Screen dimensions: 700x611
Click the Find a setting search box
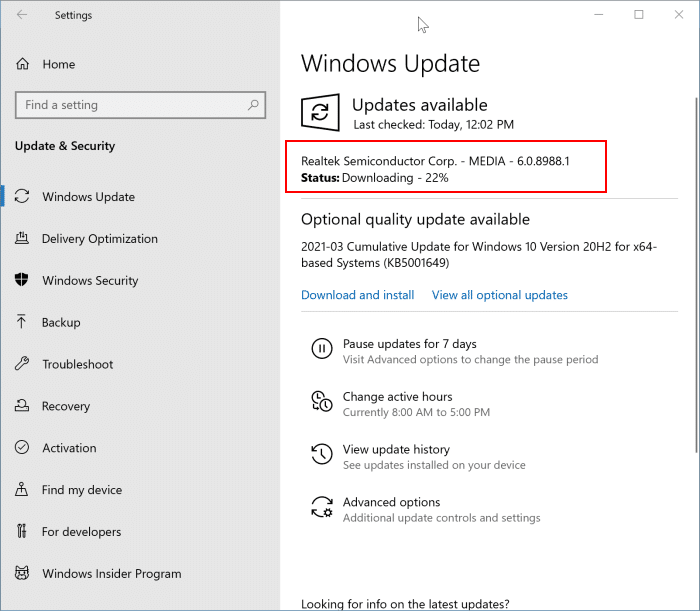(140, 105)
